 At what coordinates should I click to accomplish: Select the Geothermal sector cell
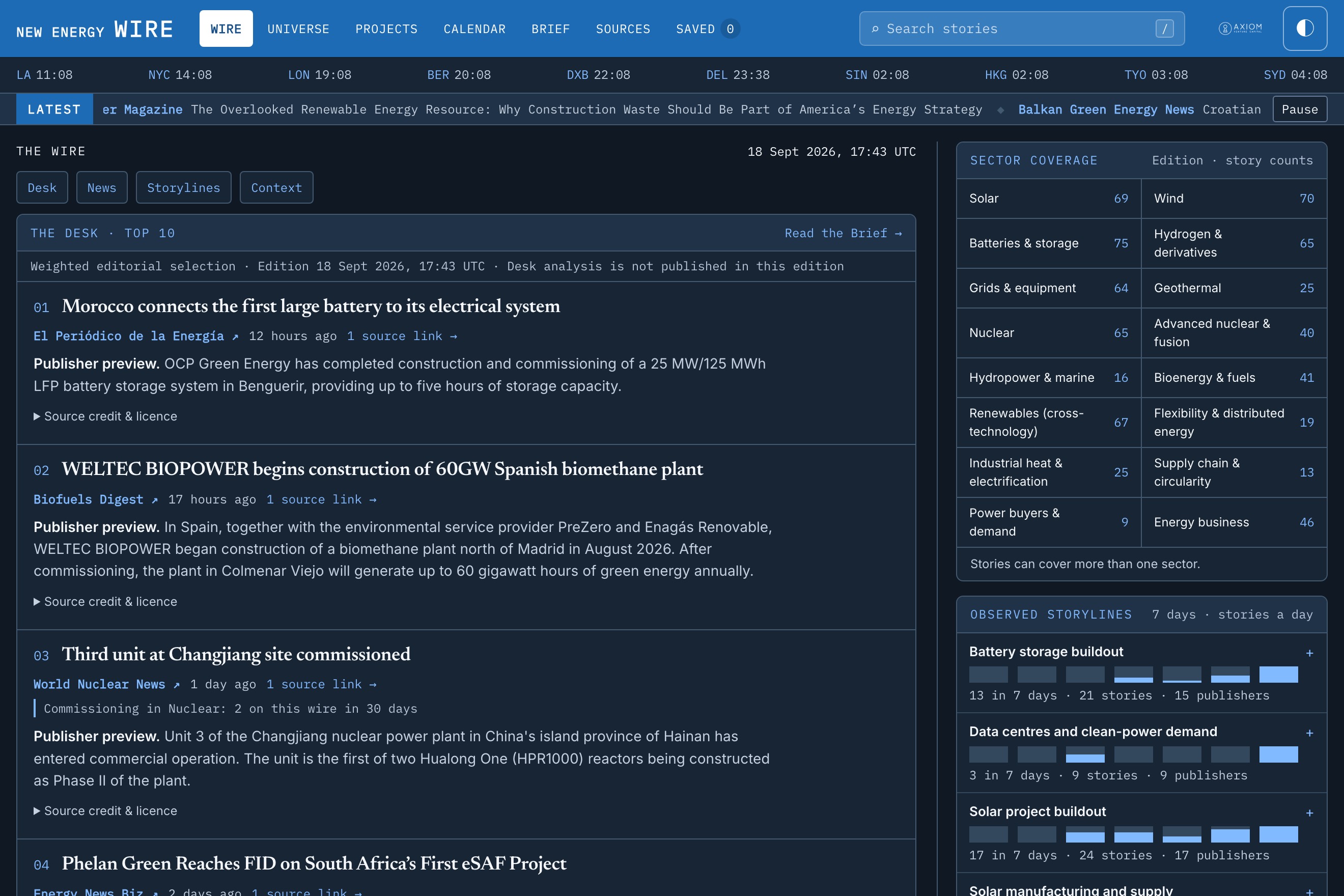[1234, 288]
